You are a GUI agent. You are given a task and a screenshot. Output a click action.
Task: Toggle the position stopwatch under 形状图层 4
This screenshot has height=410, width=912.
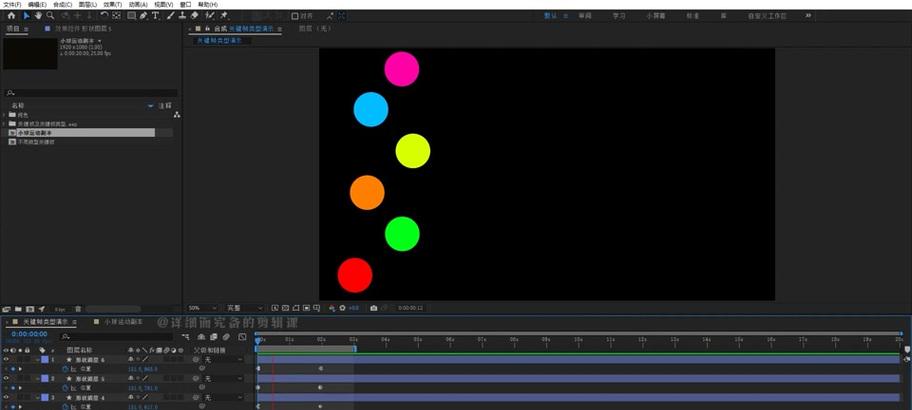(65, 407)
